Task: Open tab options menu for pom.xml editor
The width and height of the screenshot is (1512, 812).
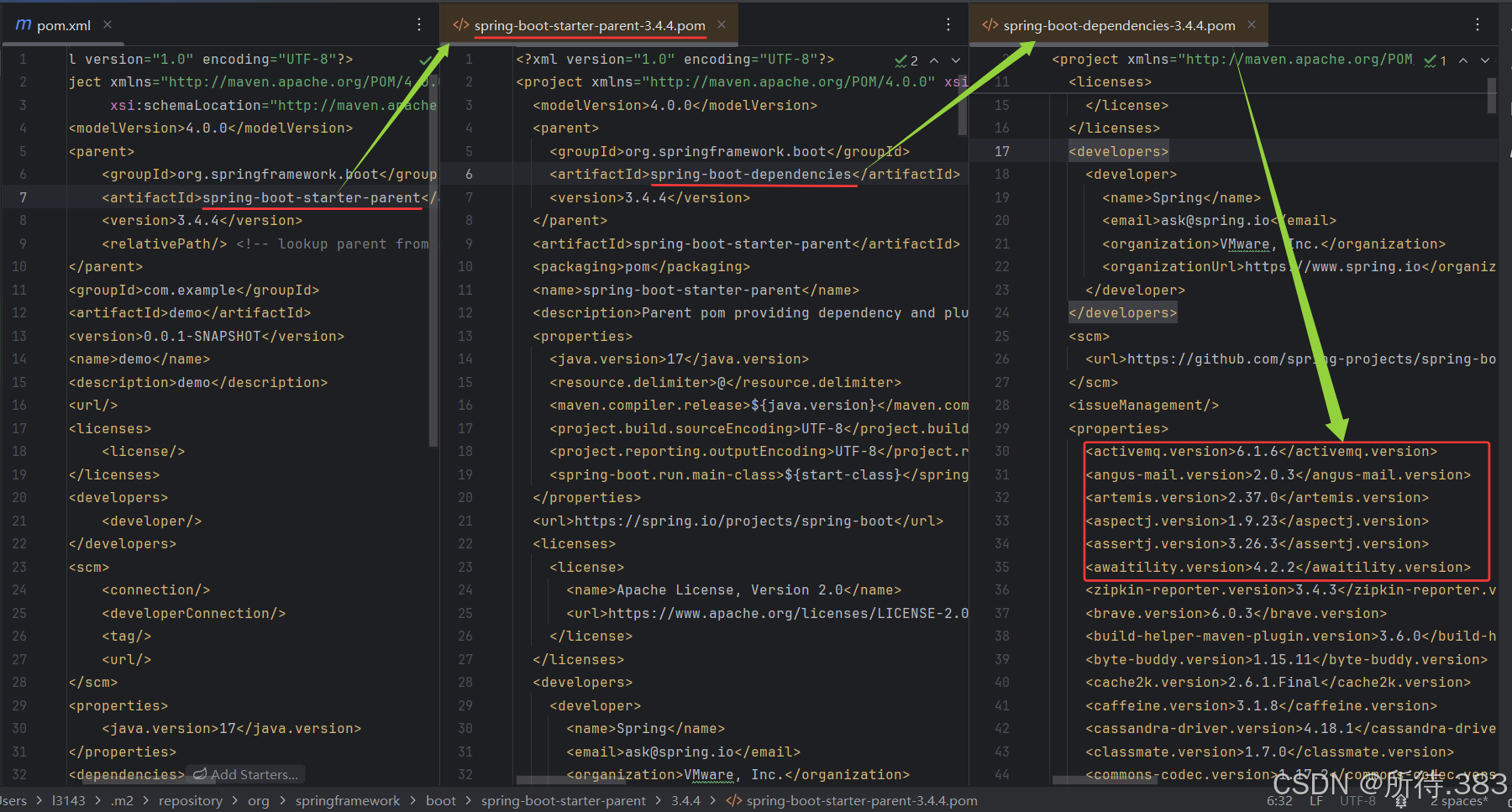Action: [419, 25]
